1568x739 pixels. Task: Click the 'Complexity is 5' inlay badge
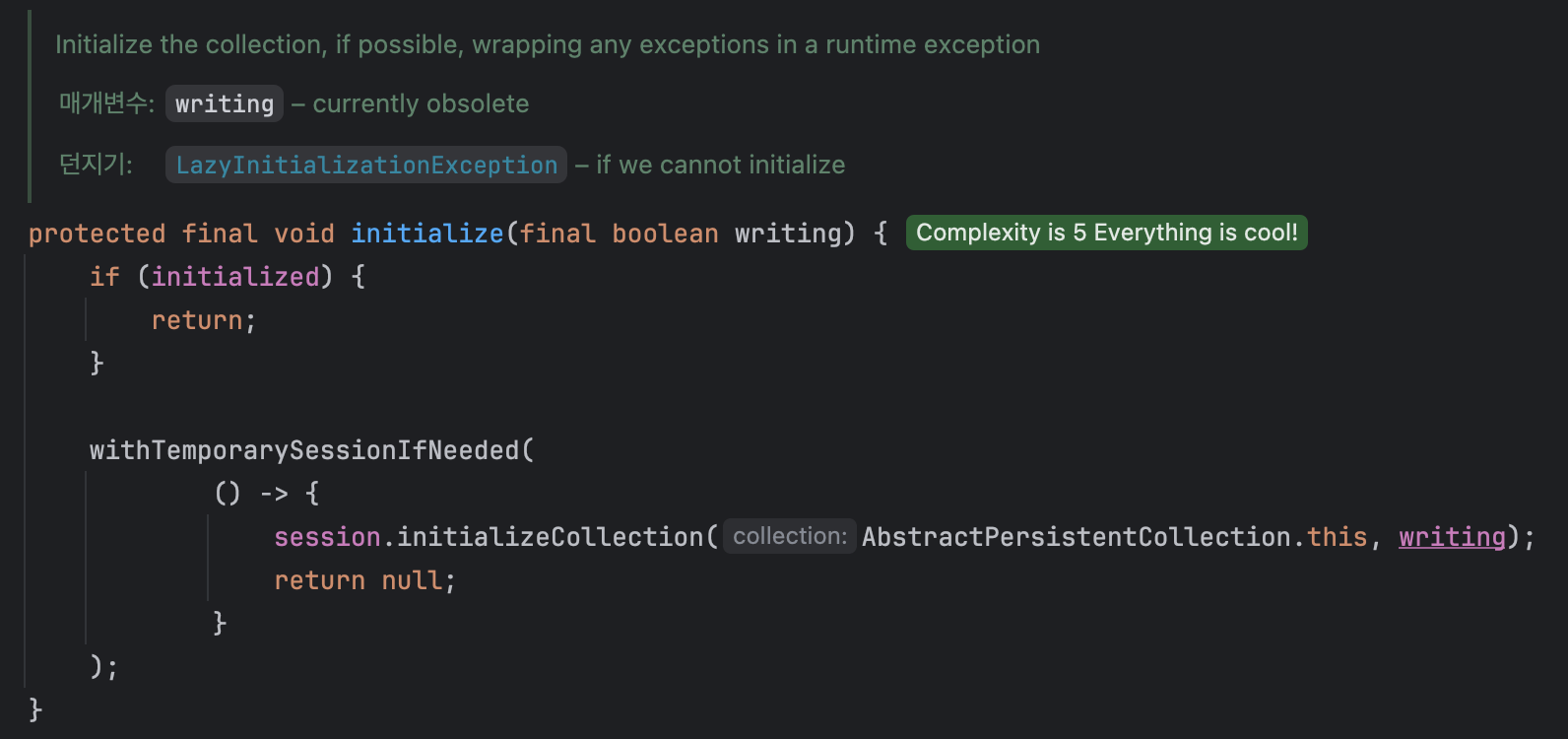click(x=1106, y=233)
